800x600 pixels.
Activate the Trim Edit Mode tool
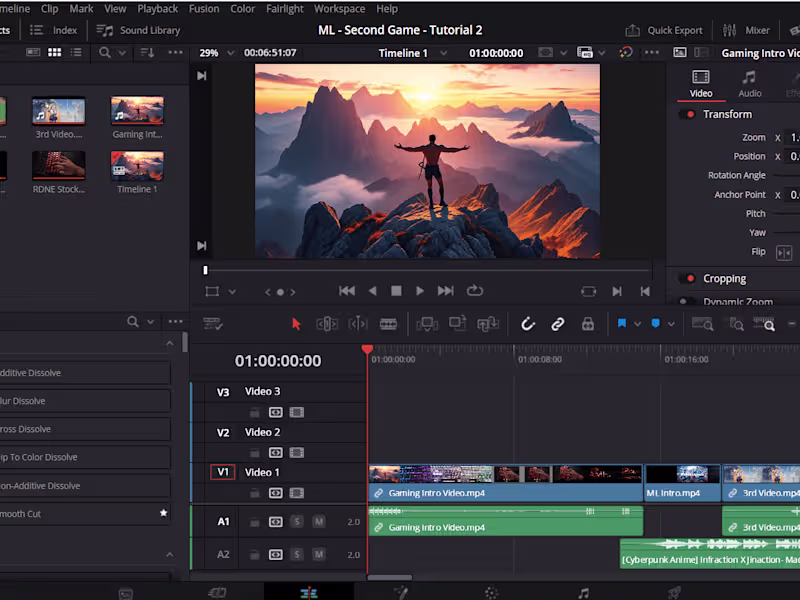(x=327, y=324)
